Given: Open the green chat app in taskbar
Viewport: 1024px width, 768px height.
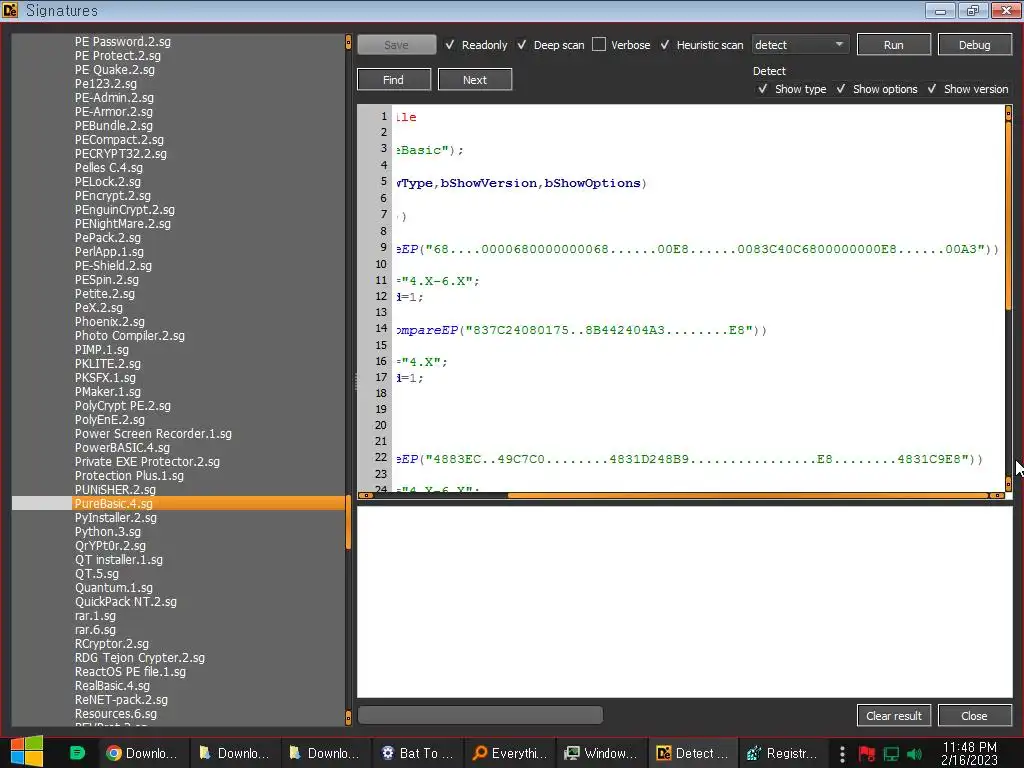Looking at the screenshot, I should click(77, 753).
